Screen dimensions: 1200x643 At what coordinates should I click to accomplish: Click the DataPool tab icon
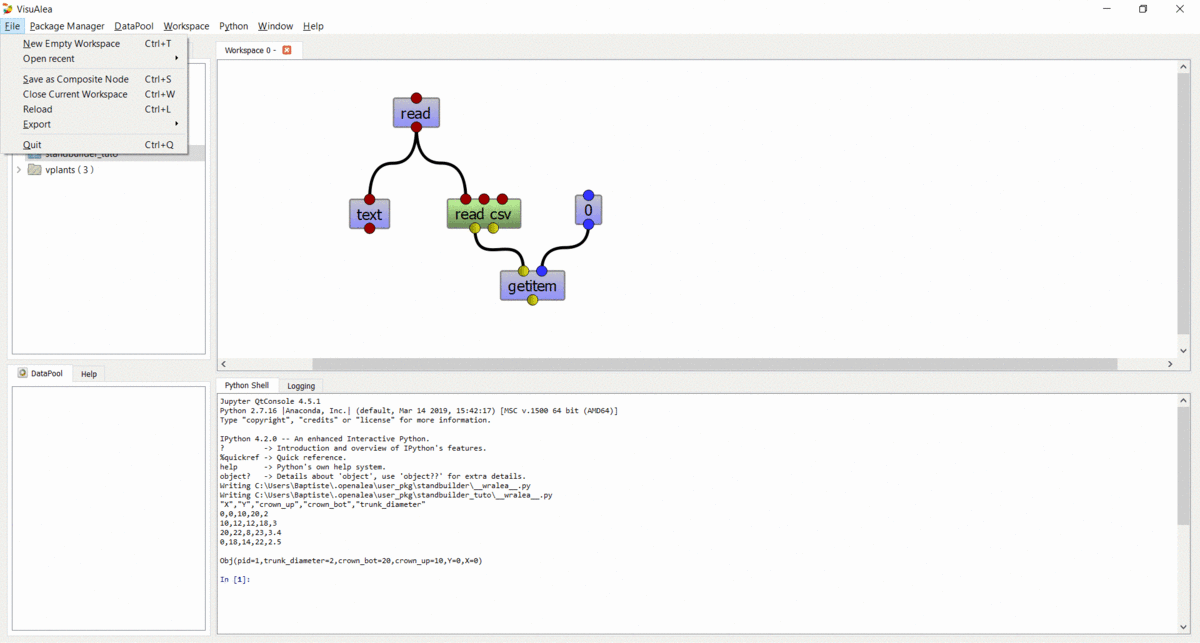coord(23,373)
